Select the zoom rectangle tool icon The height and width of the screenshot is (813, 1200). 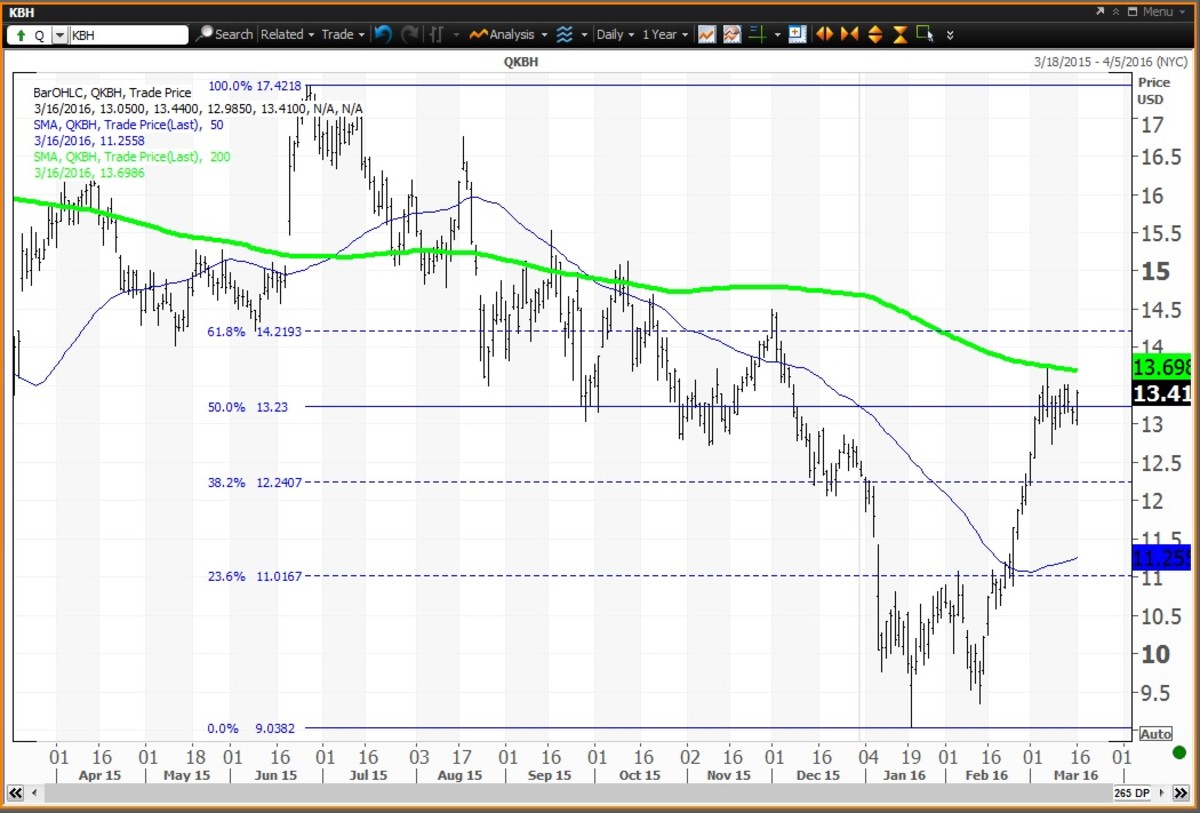tap(924, 33)
